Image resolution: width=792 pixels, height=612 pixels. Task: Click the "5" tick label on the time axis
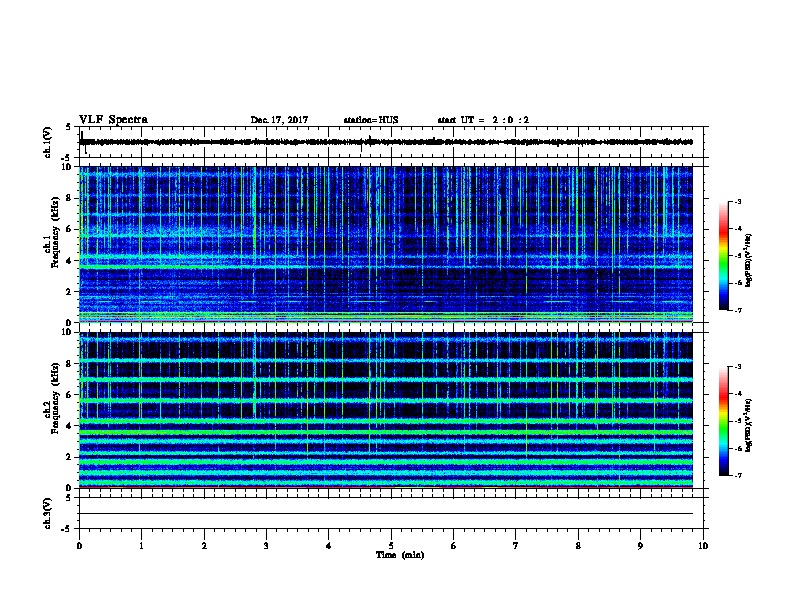(x=391, y=546)
